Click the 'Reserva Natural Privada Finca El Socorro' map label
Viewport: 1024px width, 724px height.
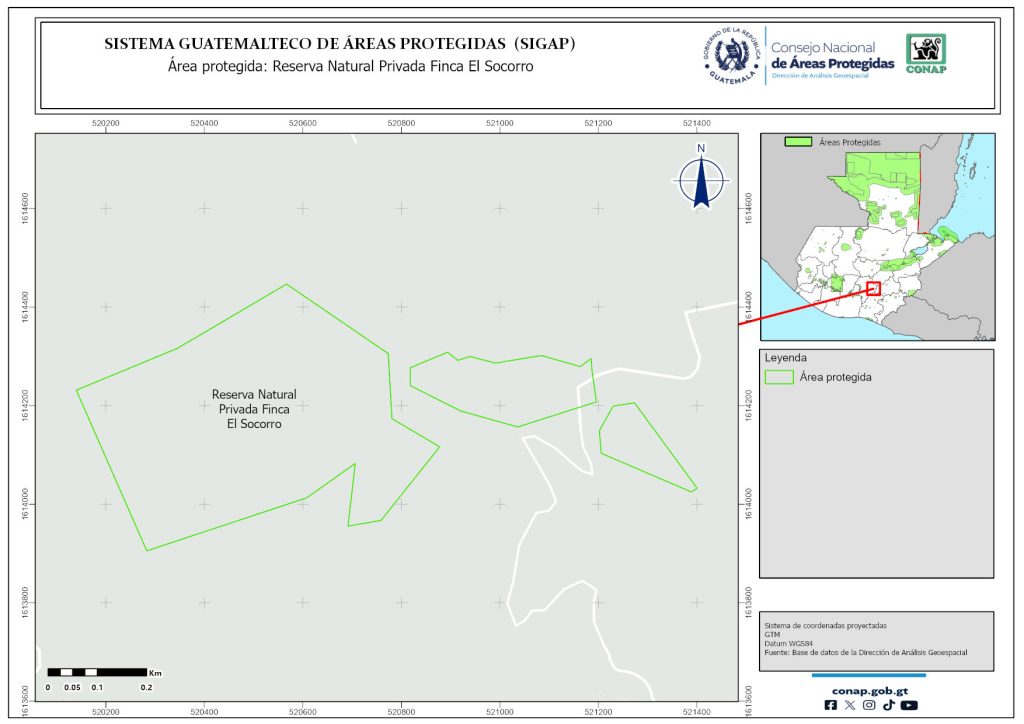coord(254,409)
